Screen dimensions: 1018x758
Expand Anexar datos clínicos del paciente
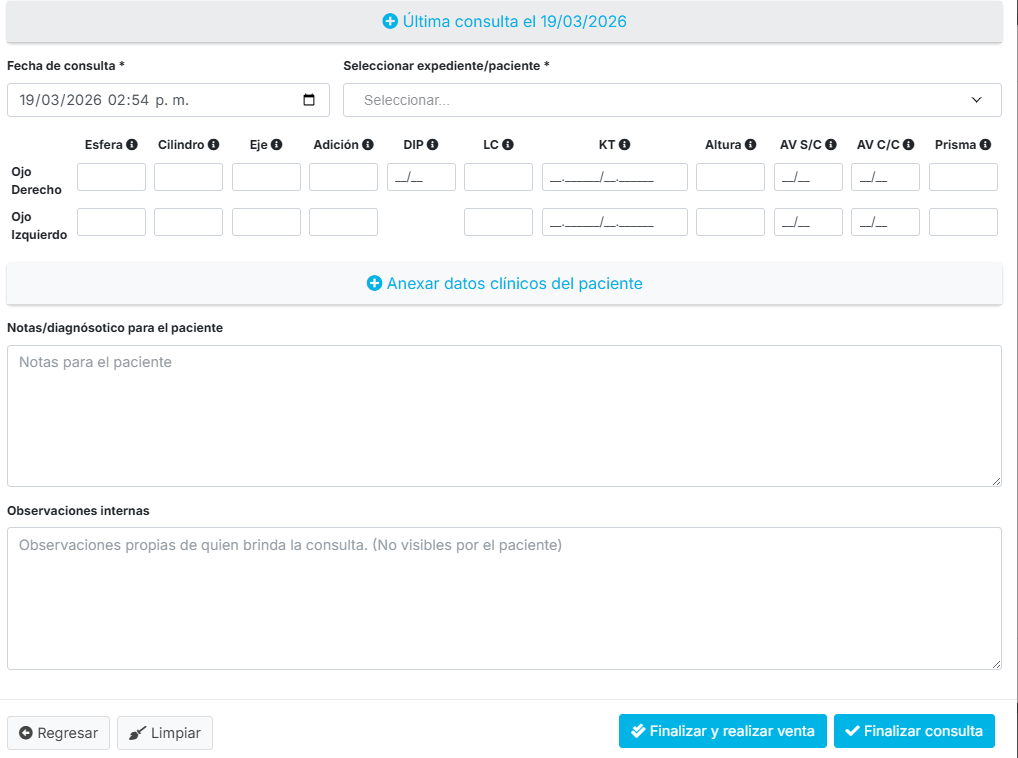coord(504,284)
